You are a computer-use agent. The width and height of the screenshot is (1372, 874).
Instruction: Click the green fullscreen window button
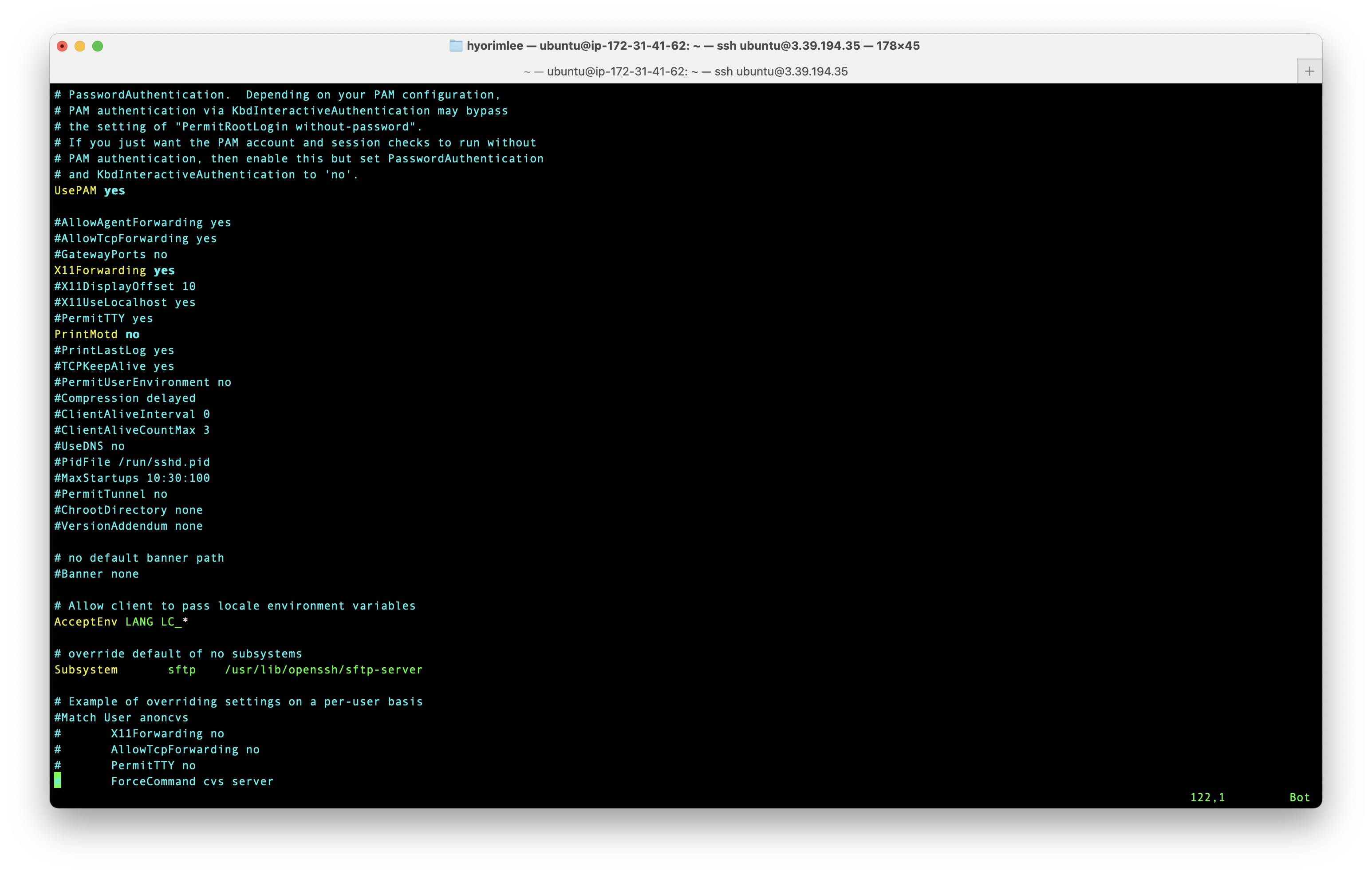(x=98, y=46)
